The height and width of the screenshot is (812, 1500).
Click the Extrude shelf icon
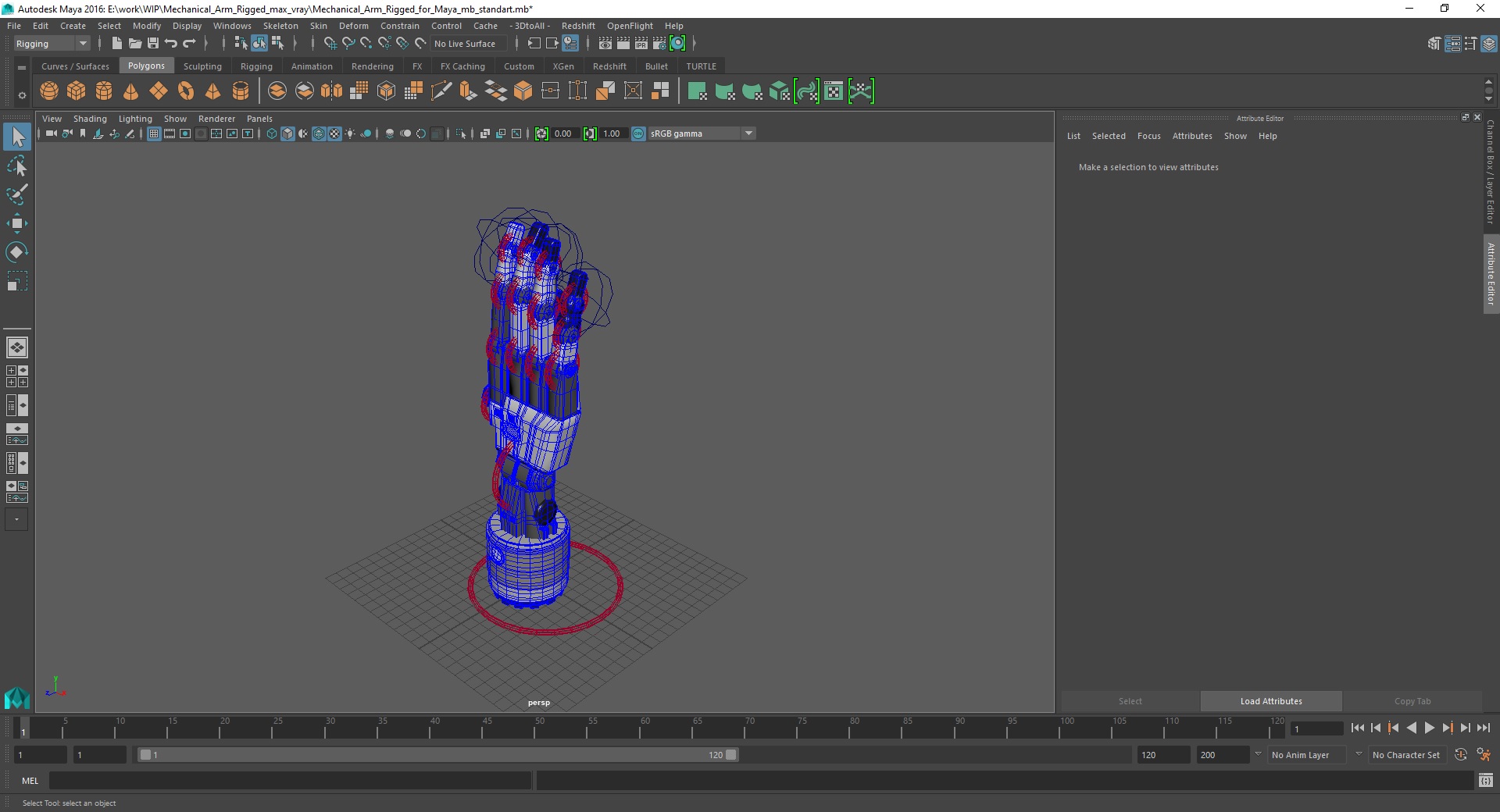[x=469, y=91]
